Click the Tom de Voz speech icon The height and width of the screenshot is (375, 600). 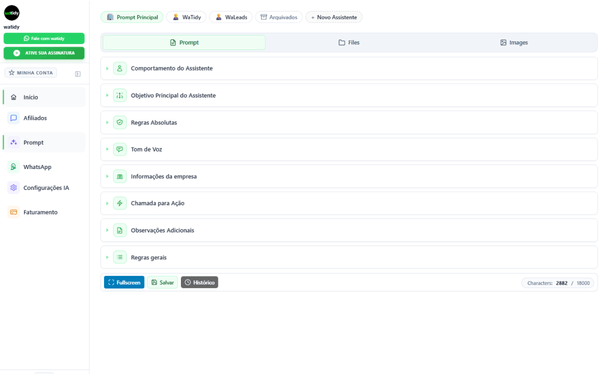120,149
